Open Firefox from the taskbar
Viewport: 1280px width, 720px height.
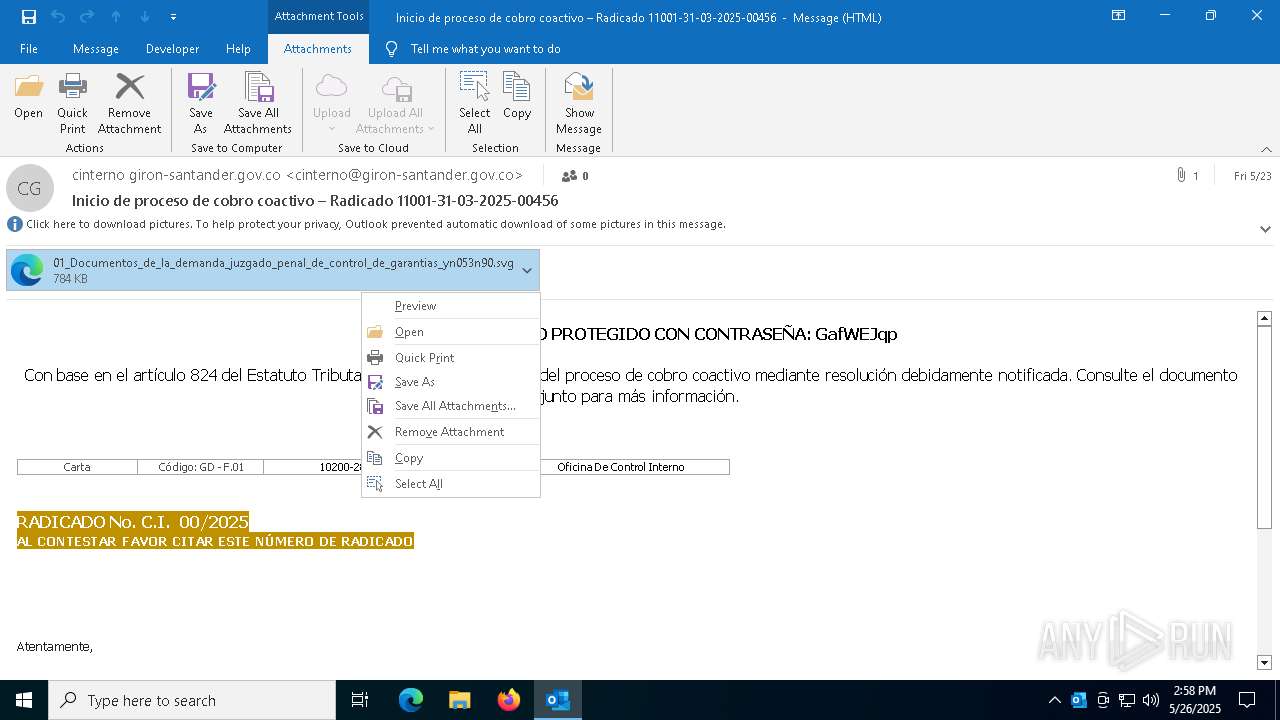508,700
